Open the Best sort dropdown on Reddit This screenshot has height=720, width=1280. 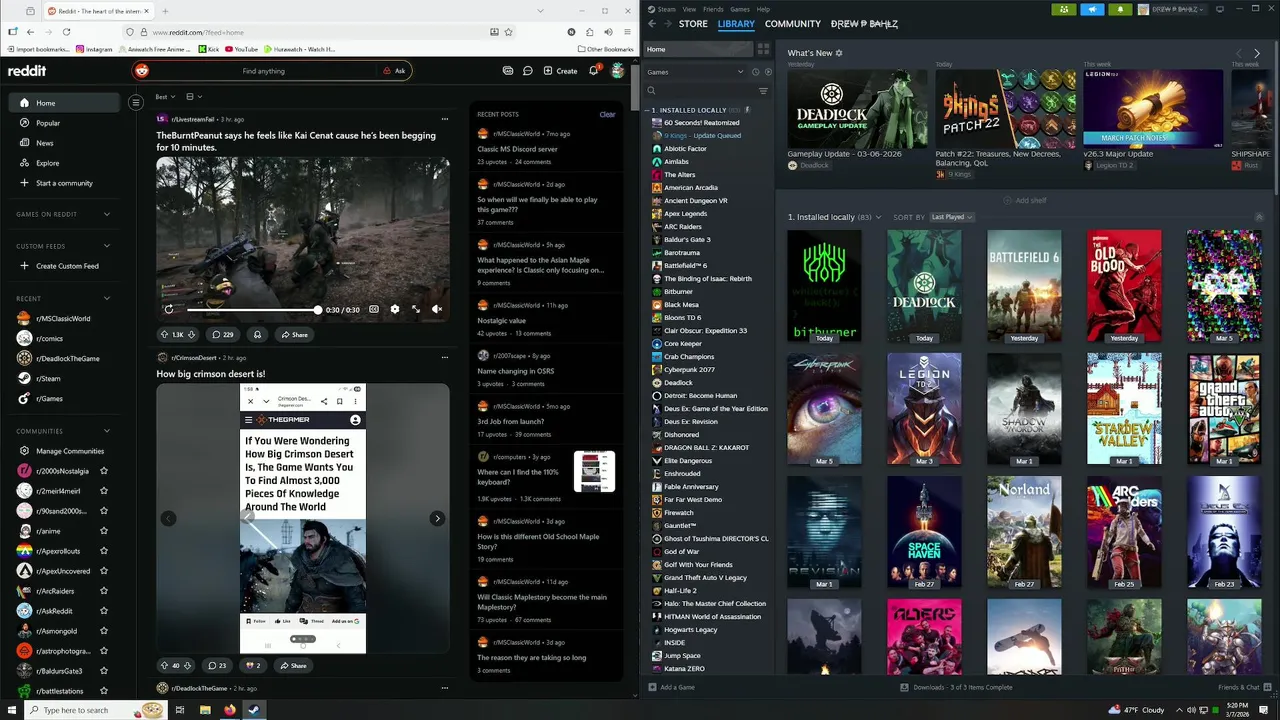pos(165,97)
